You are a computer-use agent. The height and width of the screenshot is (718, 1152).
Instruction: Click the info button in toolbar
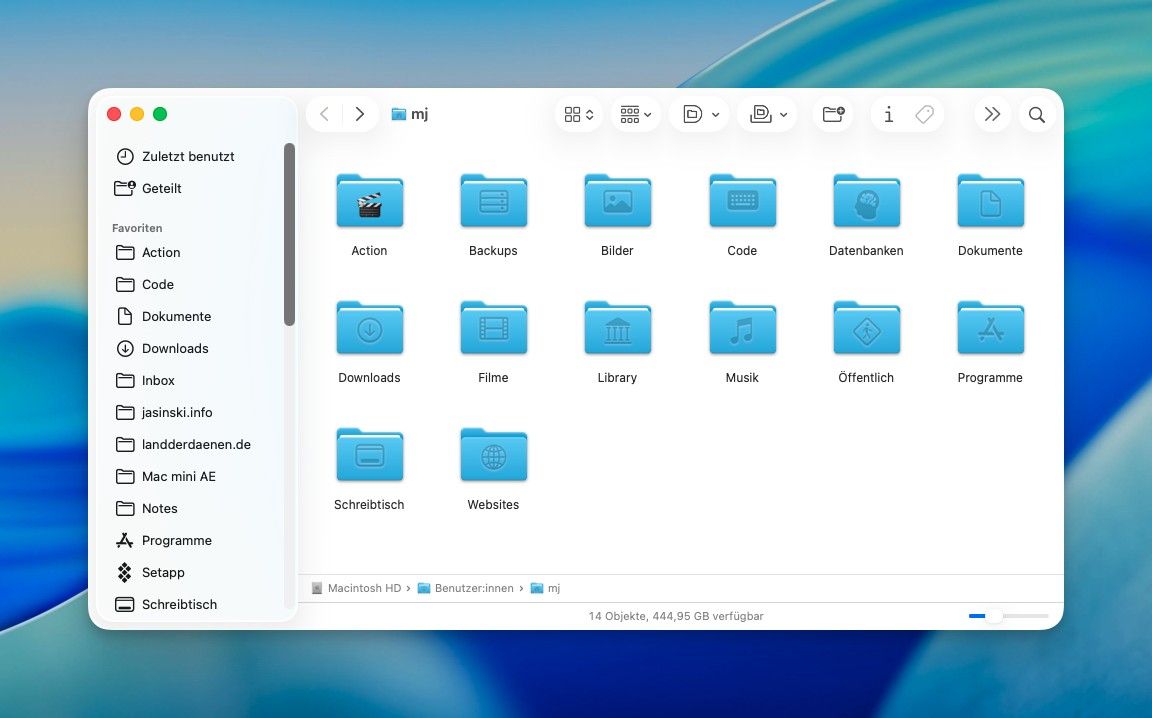(888, 115)
